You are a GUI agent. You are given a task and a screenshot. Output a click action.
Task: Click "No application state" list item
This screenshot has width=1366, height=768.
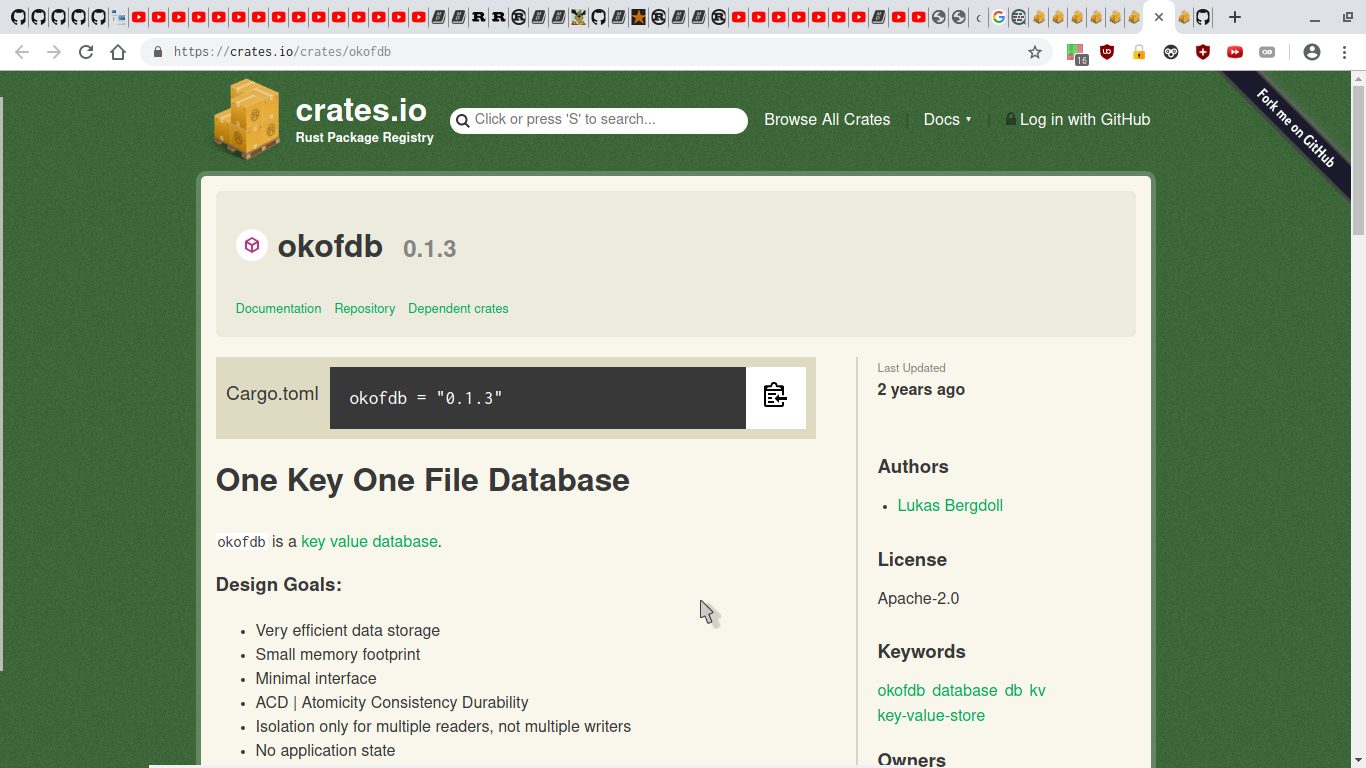click(325, 750)
